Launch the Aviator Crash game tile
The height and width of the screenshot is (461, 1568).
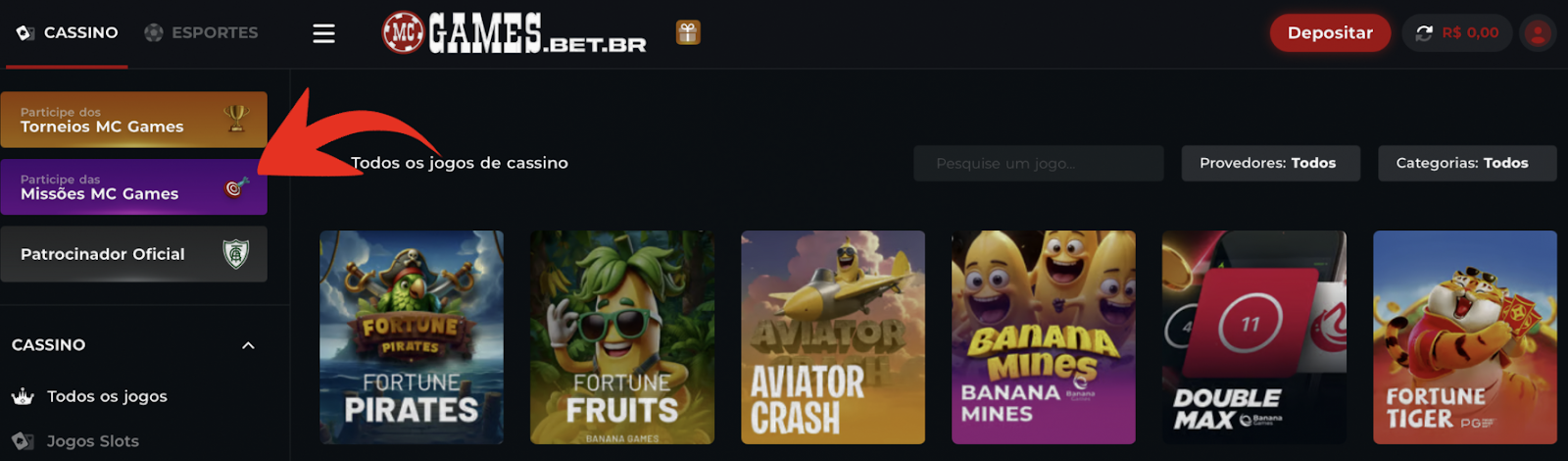(x=833, y=337)
